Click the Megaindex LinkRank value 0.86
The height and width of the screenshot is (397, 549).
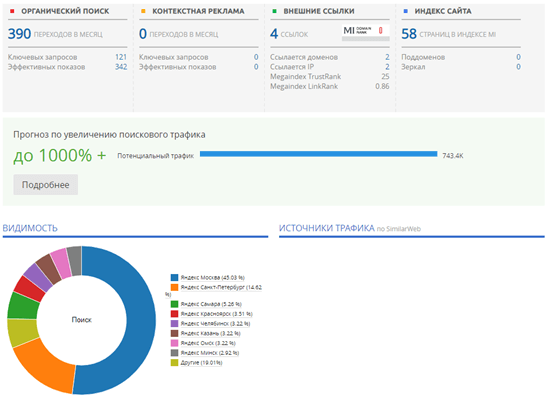click(382, 86)
